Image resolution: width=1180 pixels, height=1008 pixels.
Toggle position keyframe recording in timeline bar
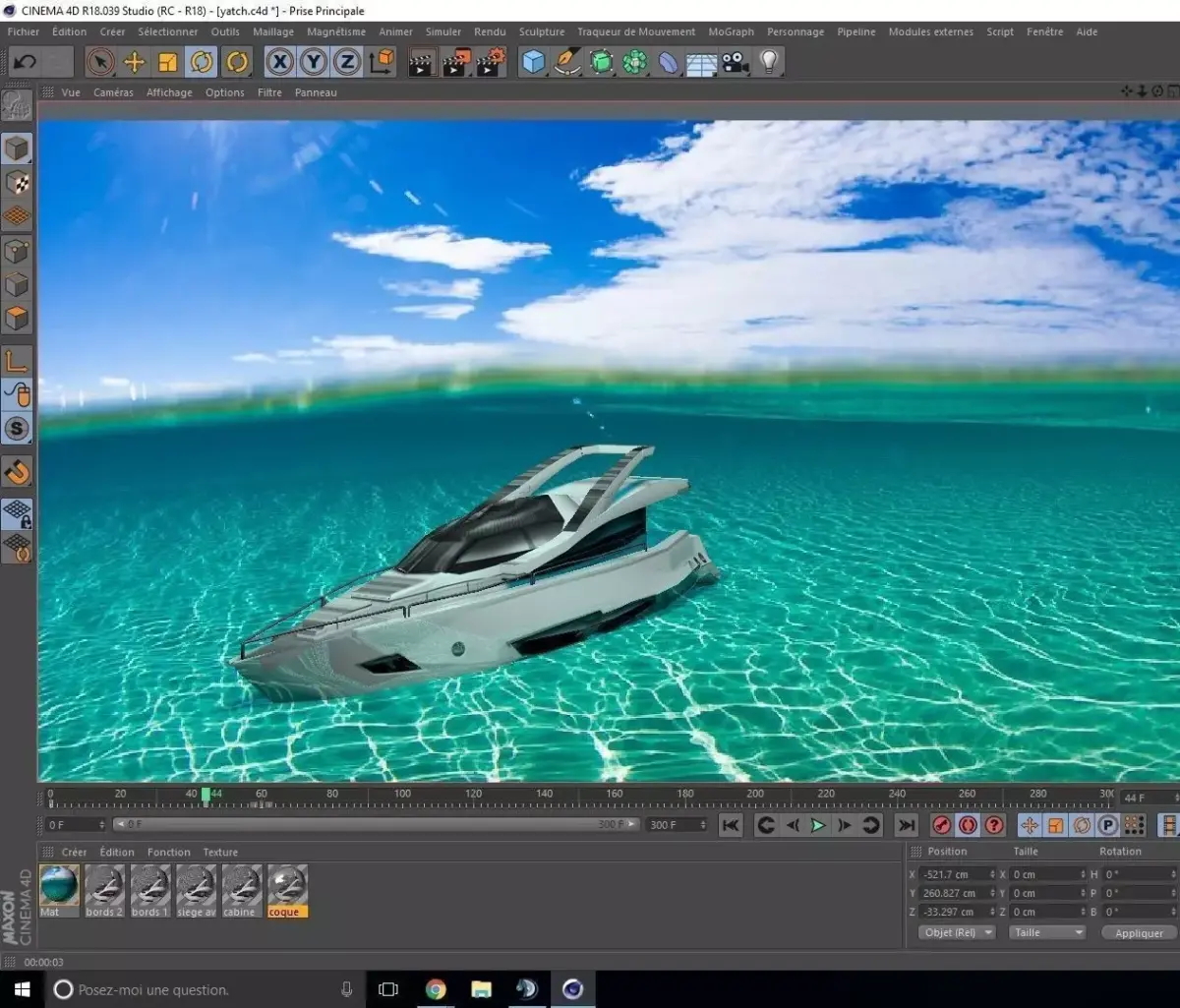click(1030, 825)
